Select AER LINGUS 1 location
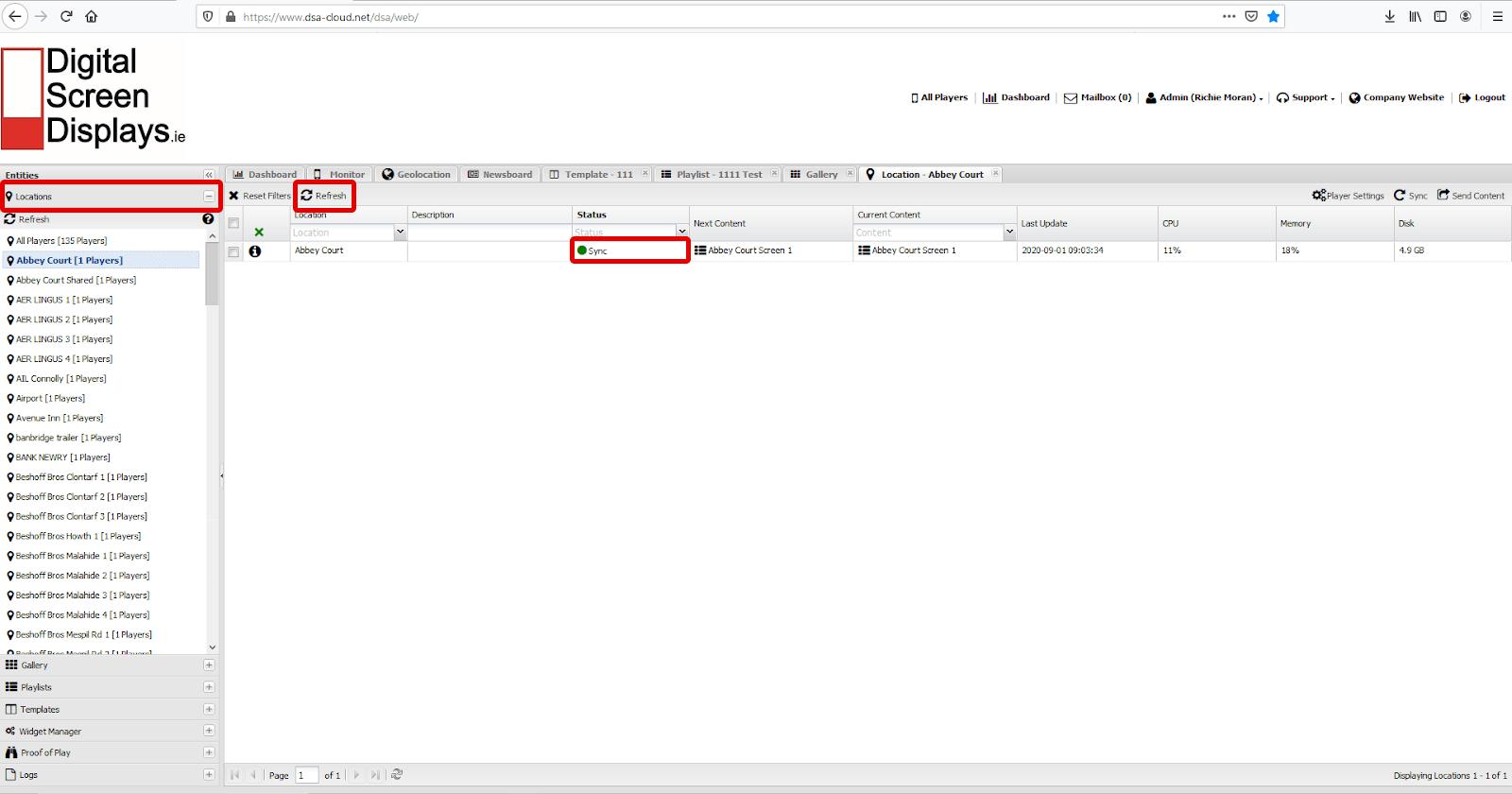Image resolution: width=1512 pixels, height=794 pixels. point(64,300)
